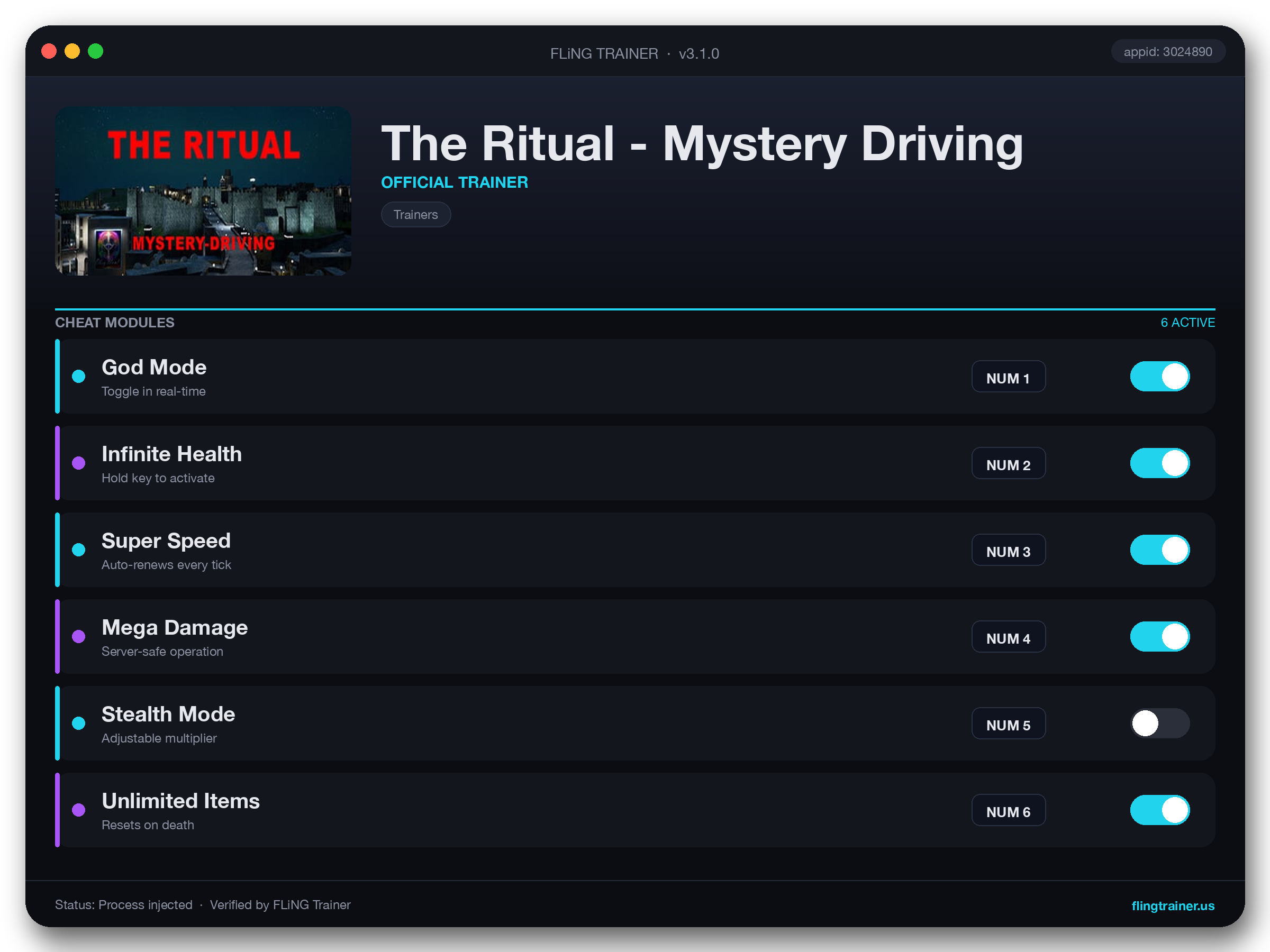Image resolution: width=1270 pixels, height=952 pixels.
Task: Click the God Mode cyan status dot
Action: pyautogui.click(x=79, y=377)
